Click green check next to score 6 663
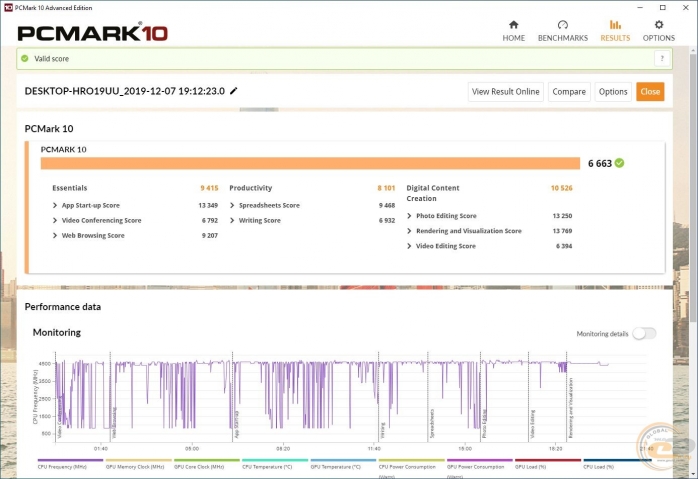The image size is (698, 479). (x=619, y=163)
